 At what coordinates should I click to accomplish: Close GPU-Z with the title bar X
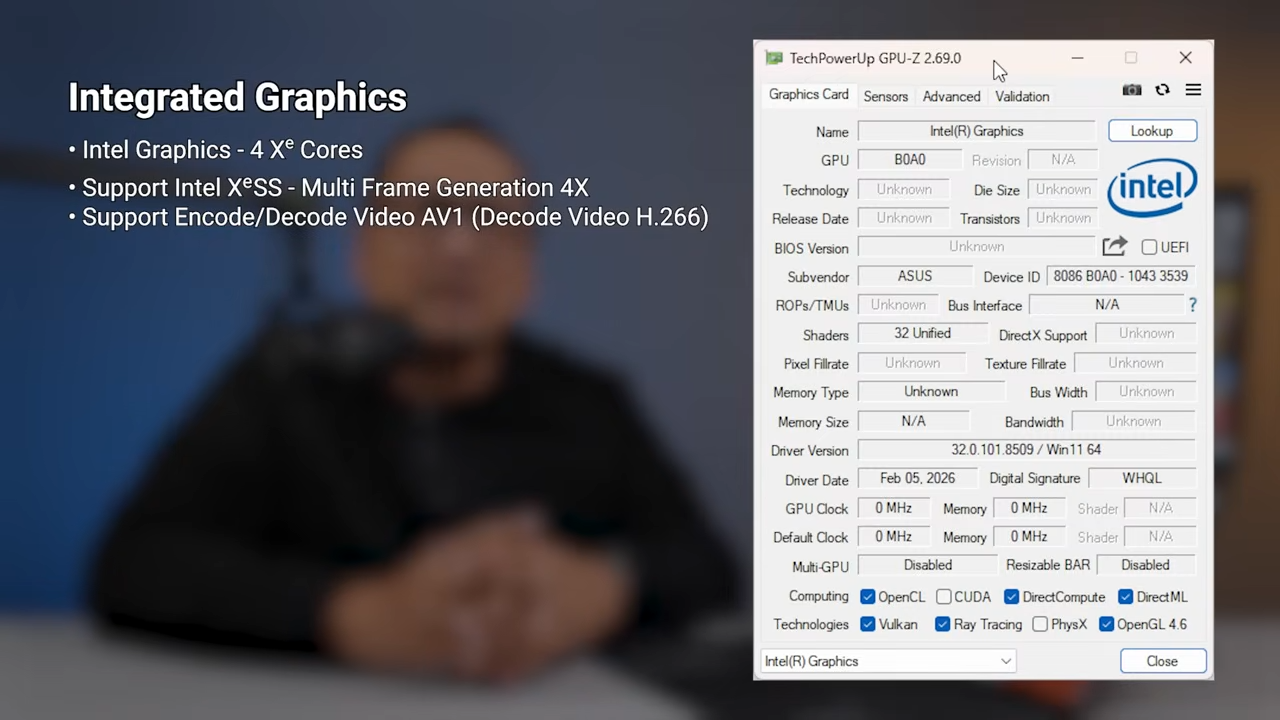pyautogui.click(x=1185, y=58)
